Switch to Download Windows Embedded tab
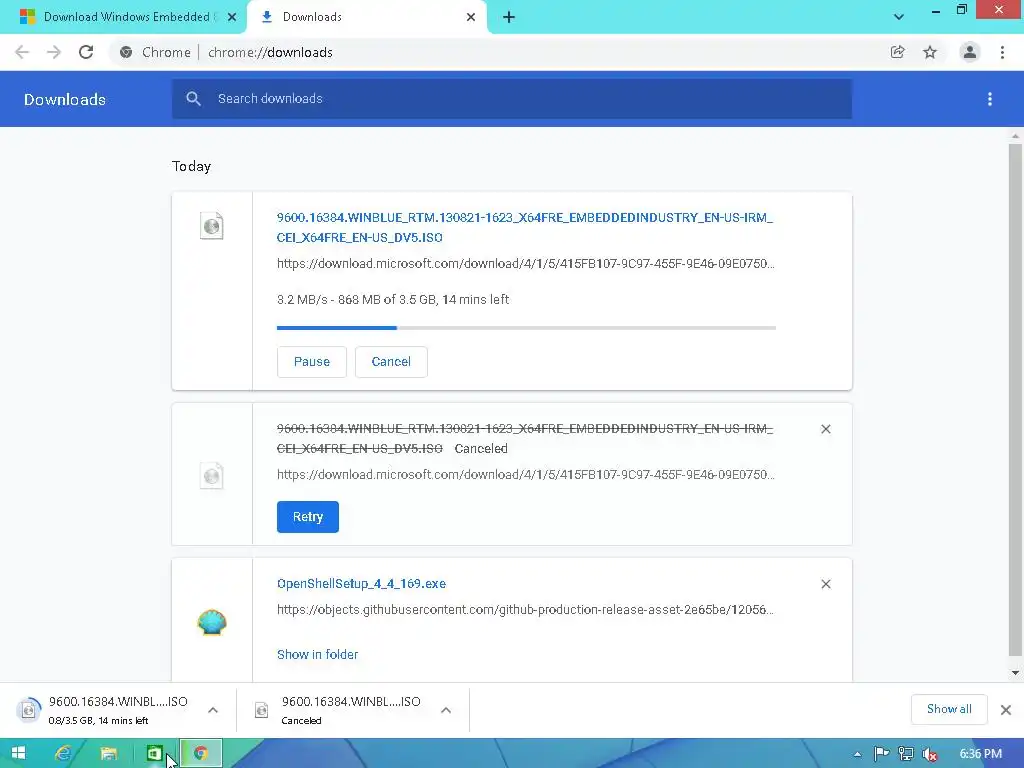The width and height of the screenshot is (1024, 768). click(x=123, y=17)
